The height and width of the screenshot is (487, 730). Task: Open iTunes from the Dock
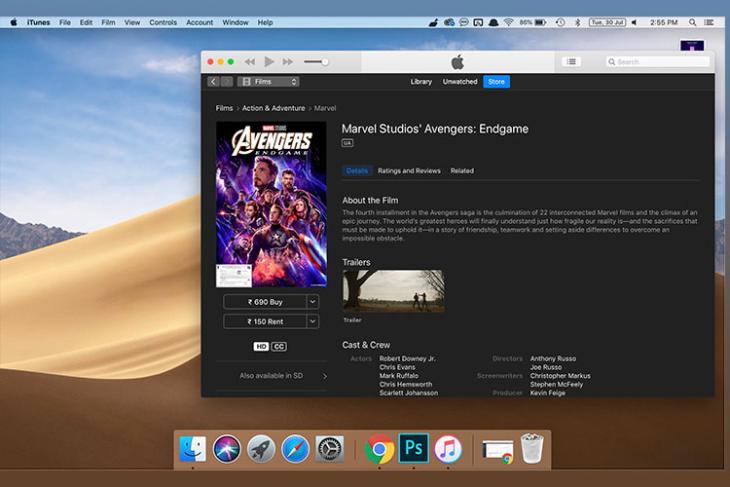(x=448, y=449)
